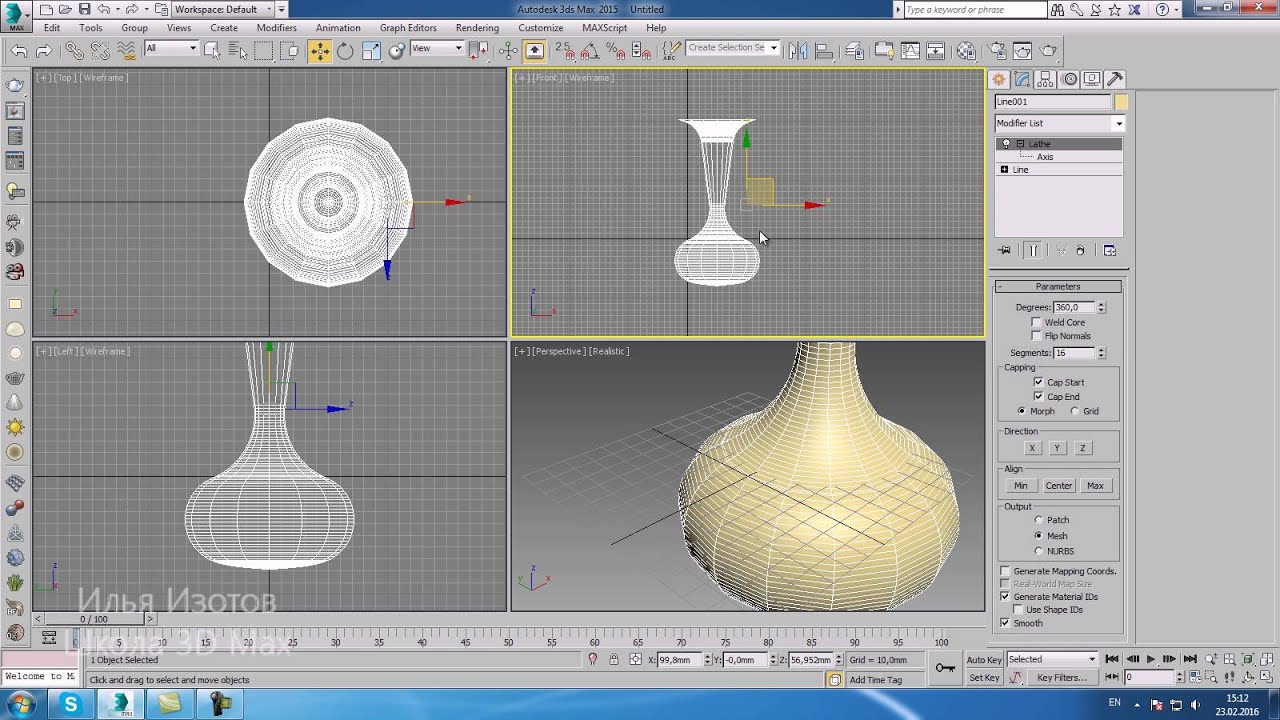
Task: Click the Line001 object color swatch
Action: (1121, 102)
